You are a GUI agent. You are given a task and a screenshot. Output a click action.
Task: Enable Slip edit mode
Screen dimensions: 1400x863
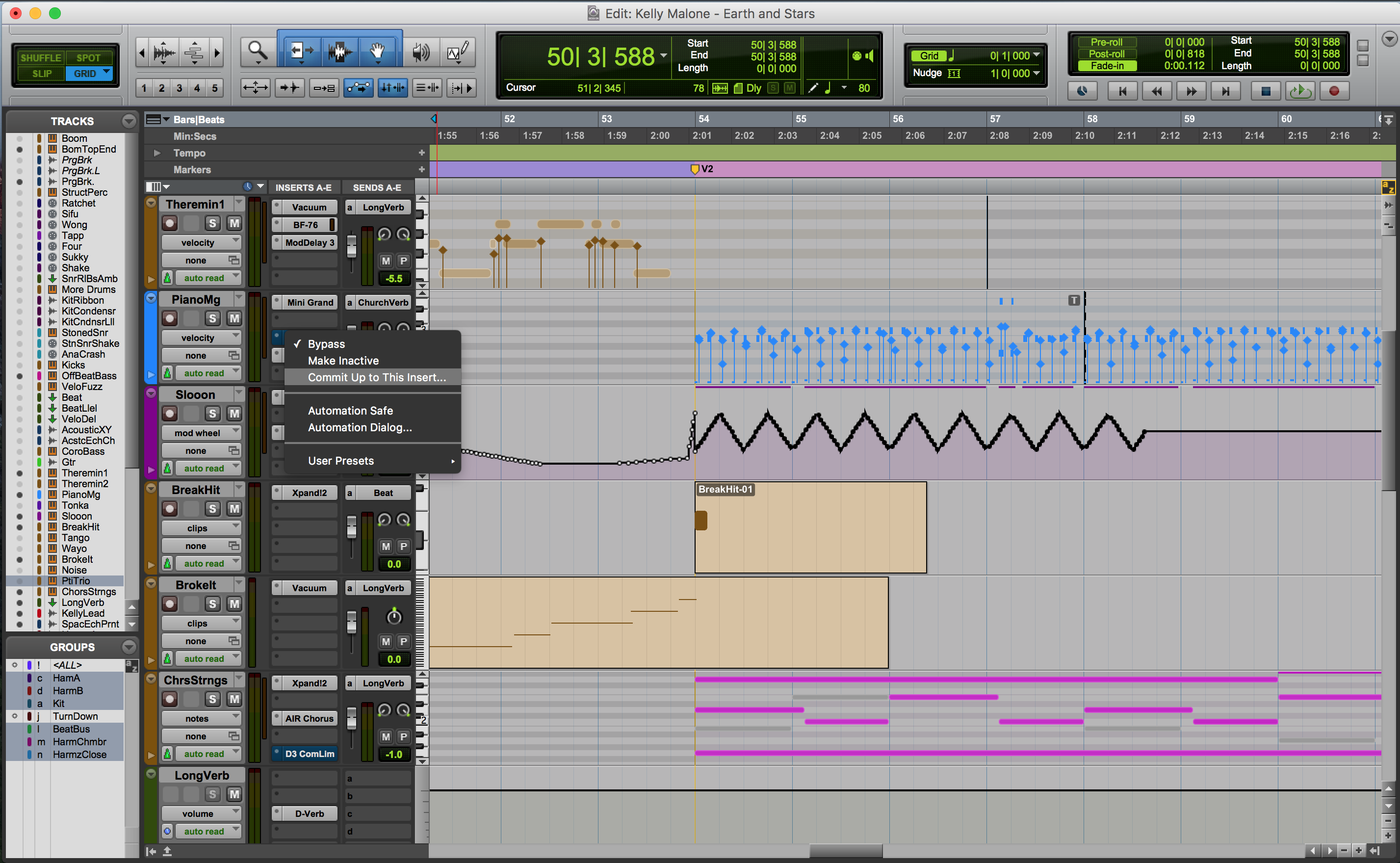pyautogui.click(x=41, y=74)
